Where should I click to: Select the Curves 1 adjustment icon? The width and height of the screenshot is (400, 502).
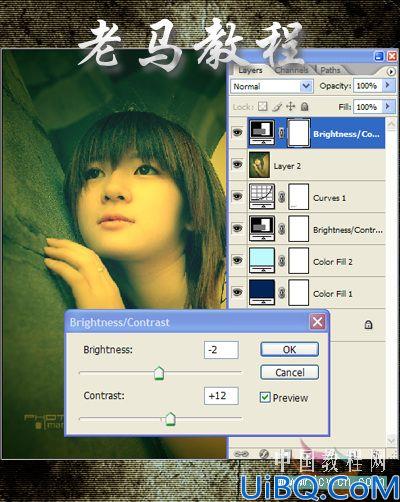pos(262,196)
